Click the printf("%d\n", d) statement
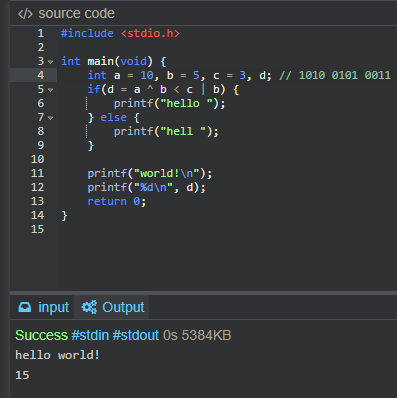The width and height of the screenshot is (397, 398). 146,187
